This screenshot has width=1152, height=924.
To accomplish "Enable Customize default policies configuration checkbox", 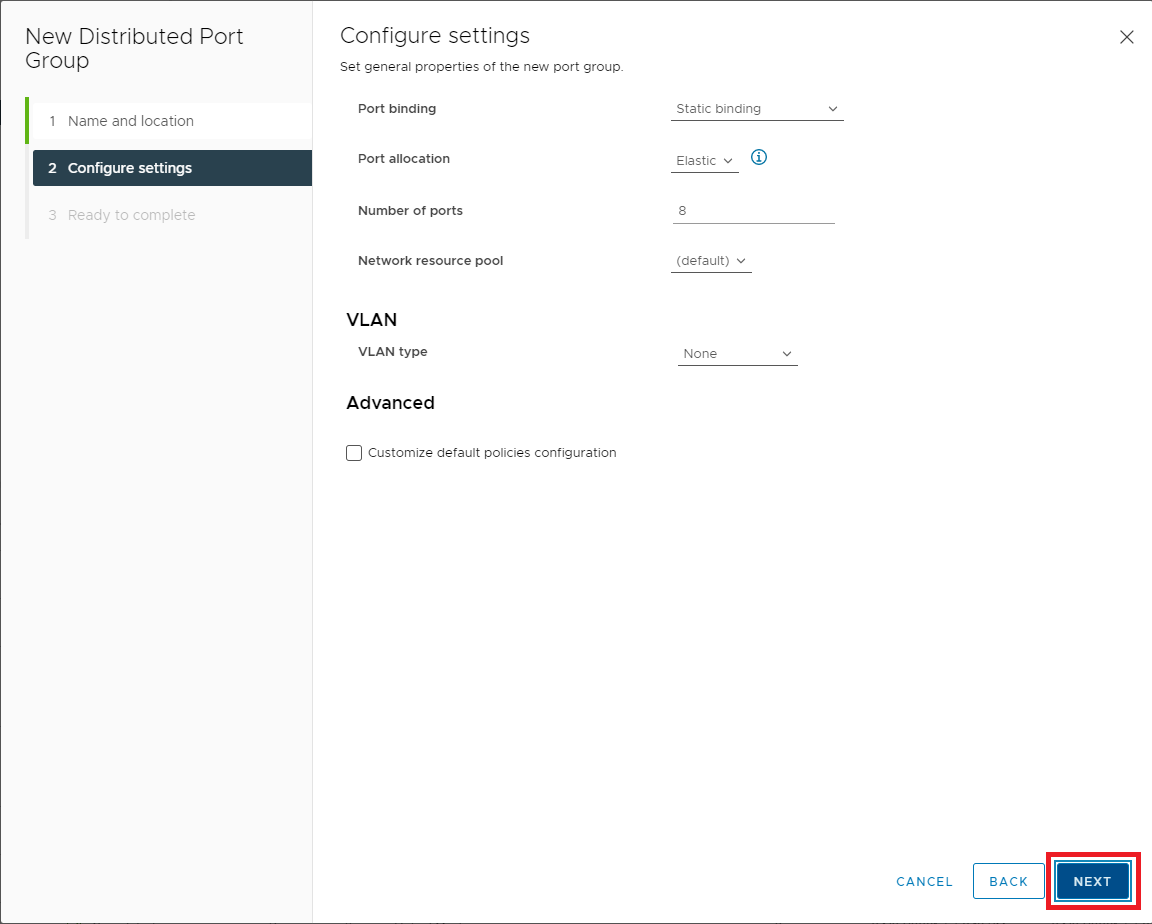I will pos(354,453).
